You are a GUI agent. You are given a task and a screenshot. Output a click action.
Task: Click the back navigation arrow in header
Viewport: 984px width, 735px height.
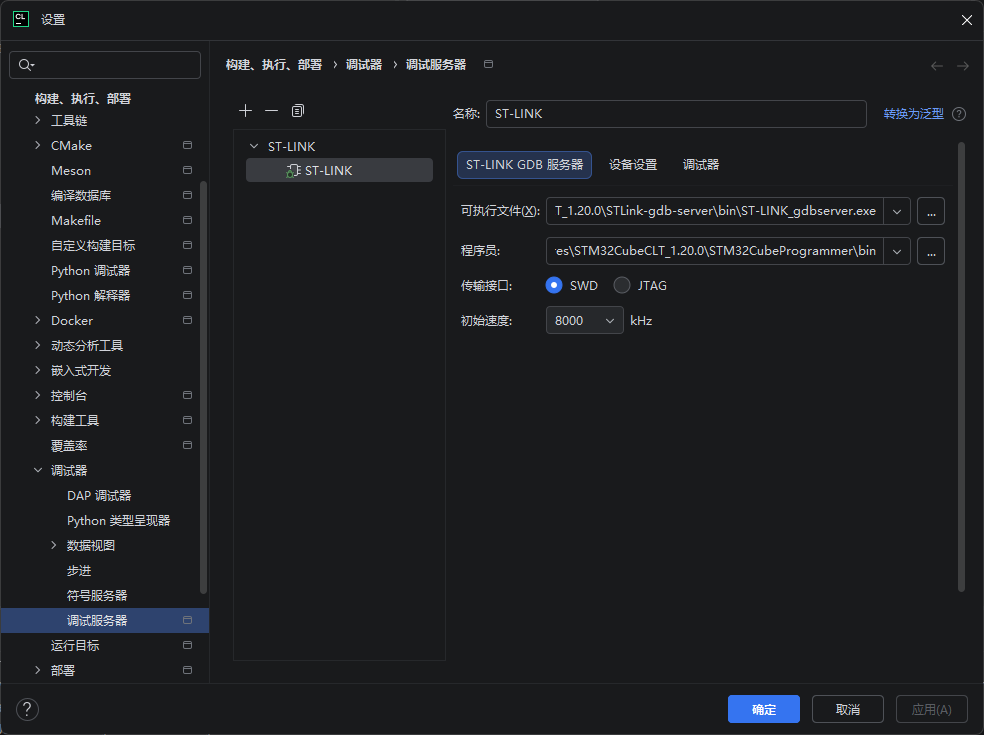click(937, 66)
